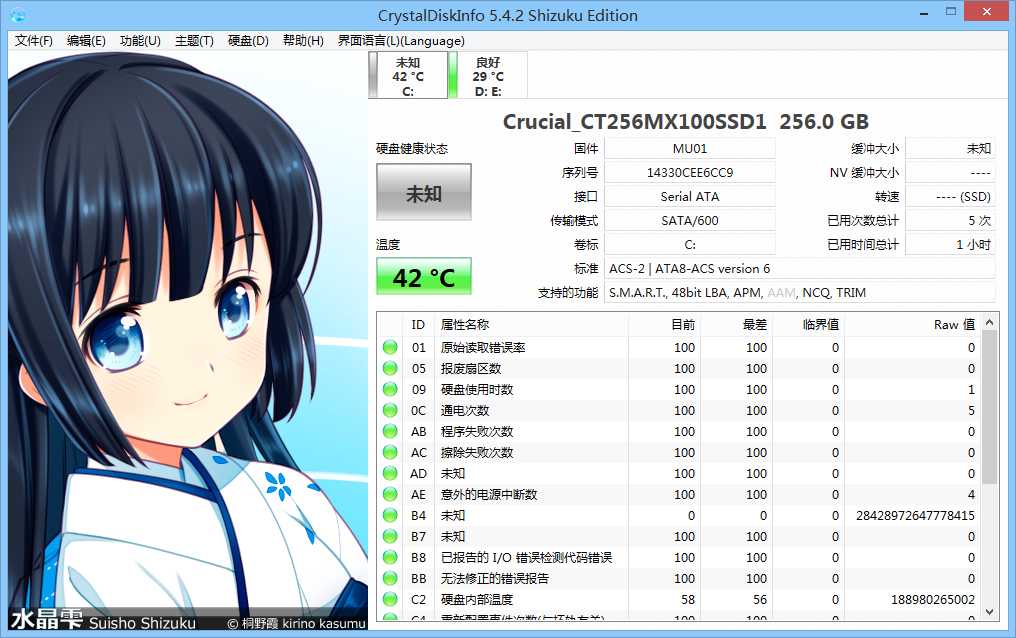This screenshot has width=1016, height=638.
Task: Click status circle icon for attribute AB
Action: pos(390,431)
